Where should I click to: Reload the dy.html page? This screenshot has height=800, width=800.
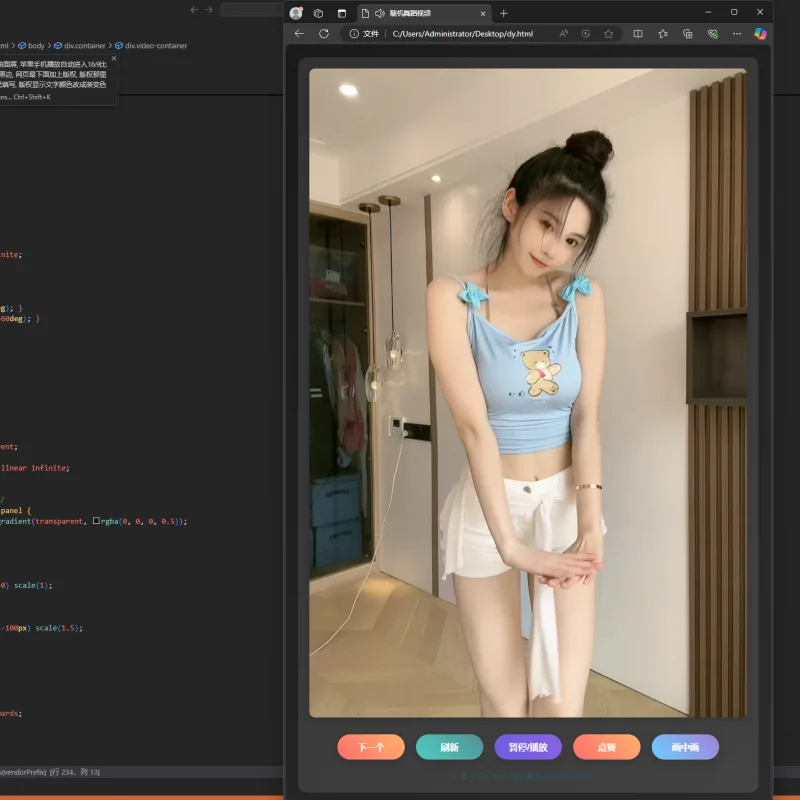[323, 34]
